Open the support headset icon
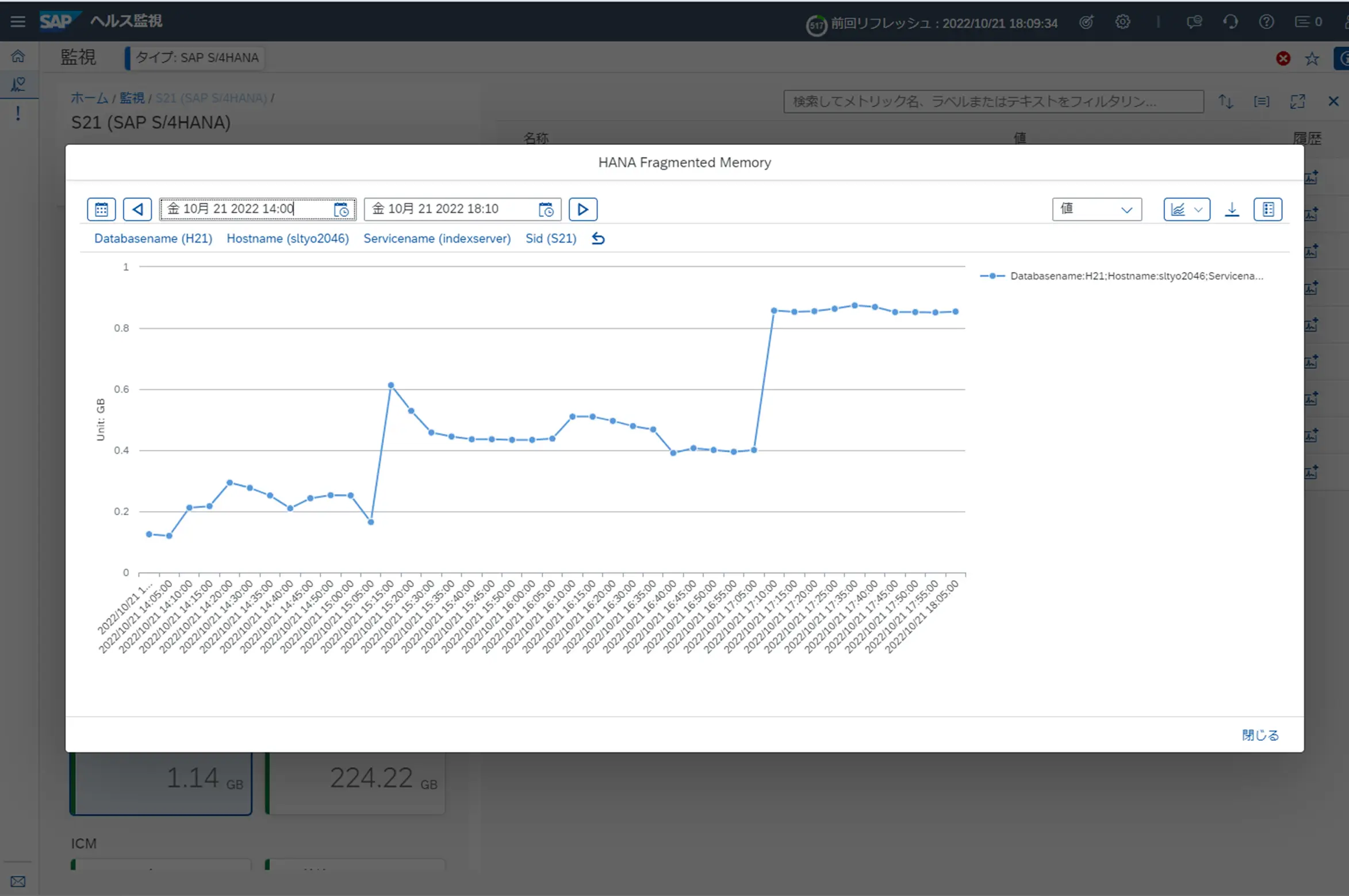 pos(1231,22)
